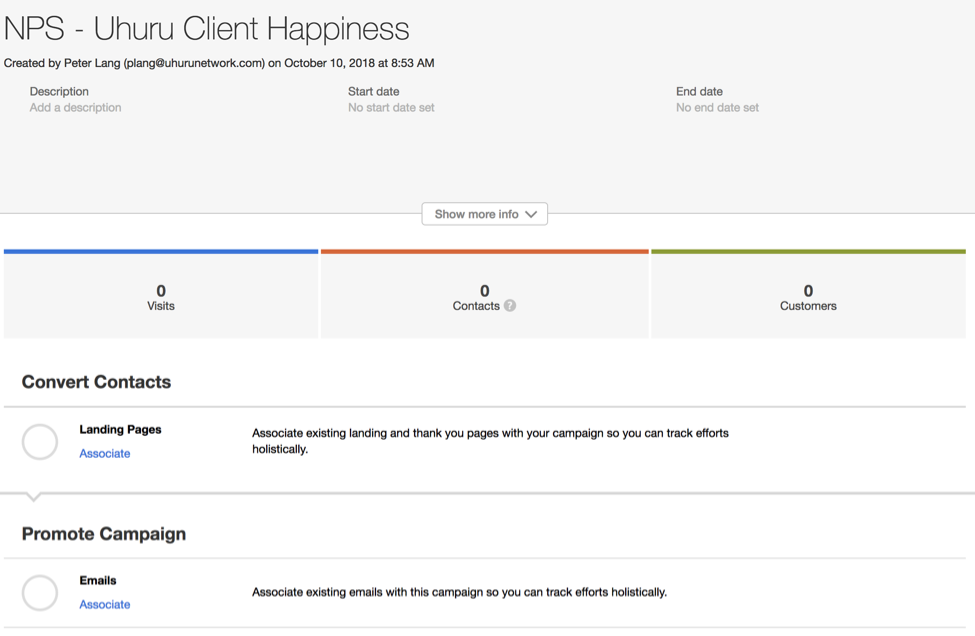Select the Customers metric tile
The height and width of the screenshot is (636, 975).
point(808,294)
